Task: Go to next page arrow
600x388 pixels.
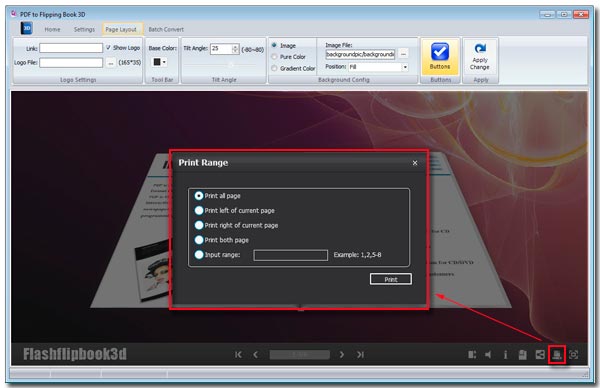Action: tap(342, 355)
